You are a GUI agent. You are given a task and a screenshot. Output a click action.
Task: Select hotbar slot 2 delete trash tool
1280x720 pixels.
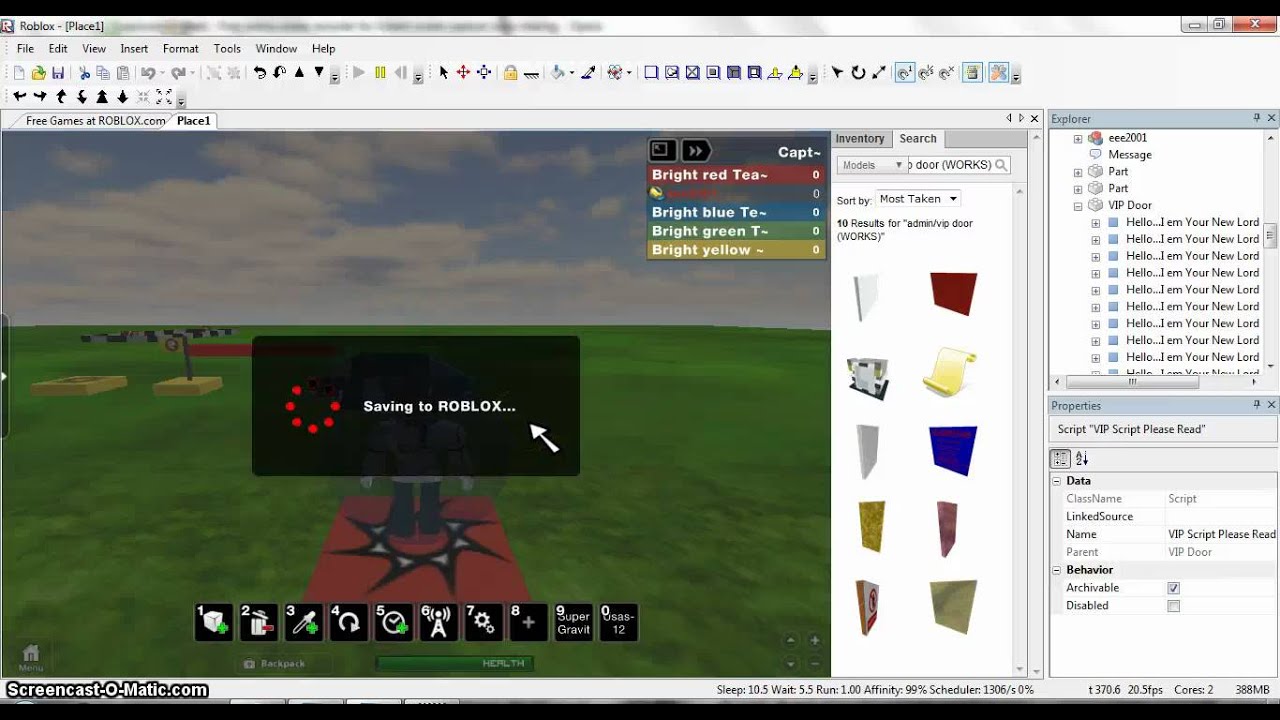(258, 622)
